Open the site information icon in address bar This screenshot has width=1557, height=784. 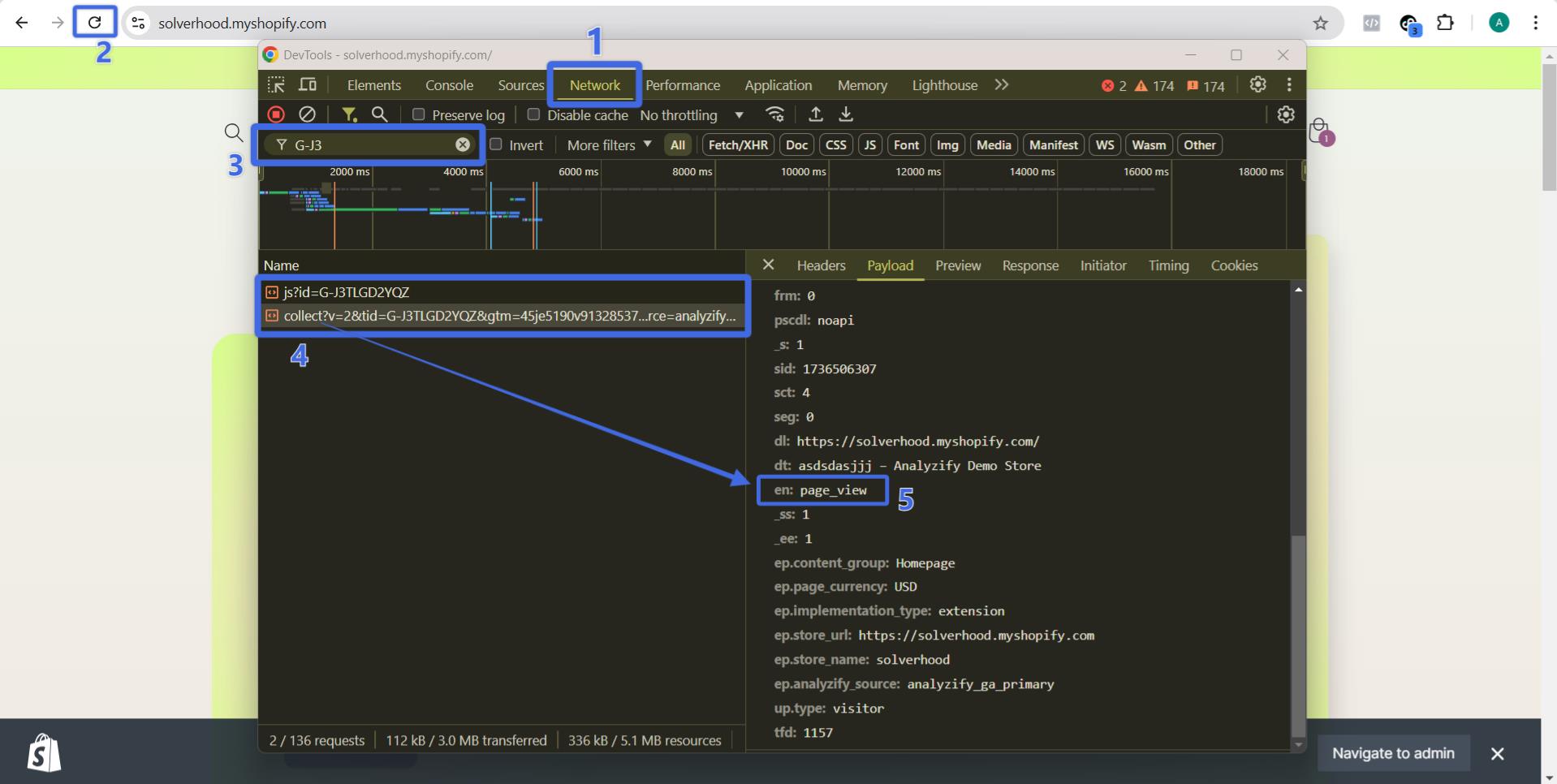tap(139, 24)
